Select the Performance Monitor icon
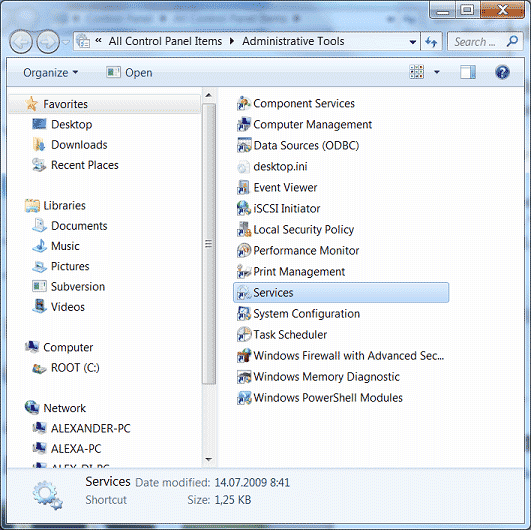 [x=244, y=250]
